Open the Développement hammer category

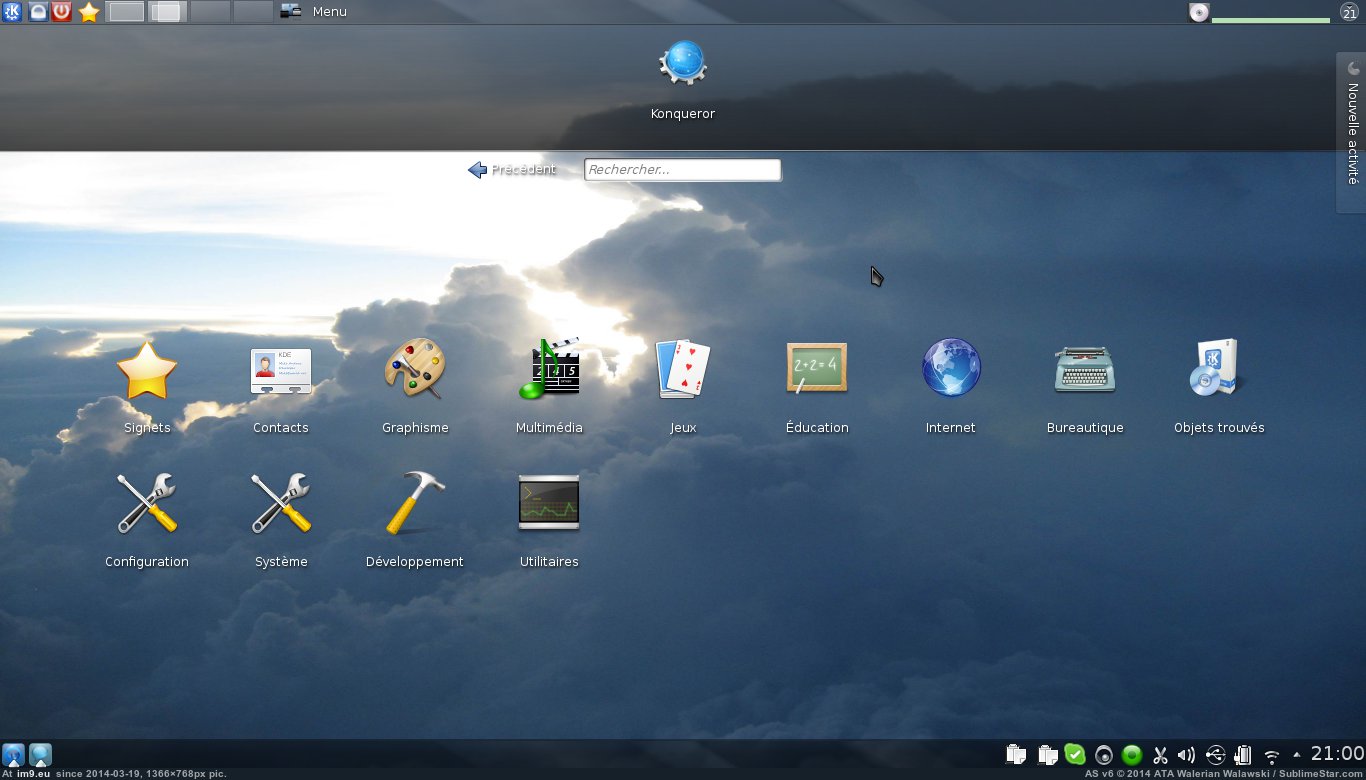coord(415,504)
